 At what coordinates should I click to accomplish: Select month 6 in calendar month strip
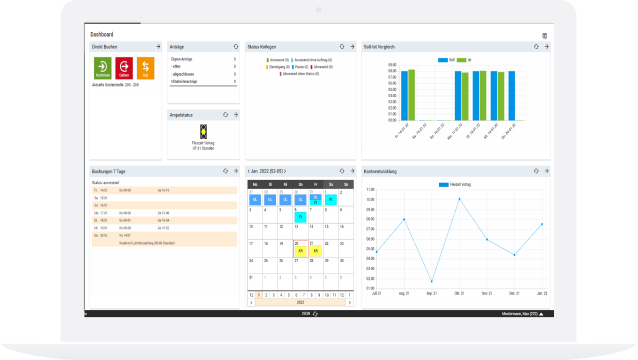pyautogui.click(x=296, y=295)
